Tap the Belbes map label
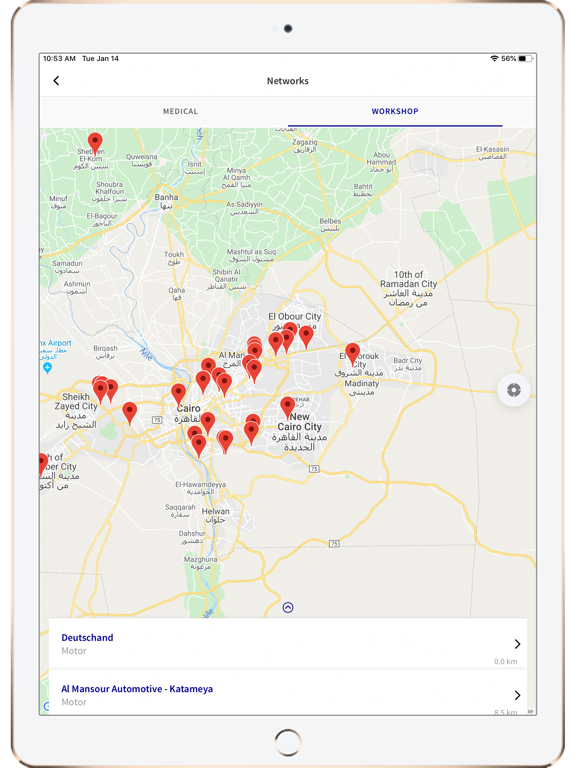576x768 pixels. [330, 225]
